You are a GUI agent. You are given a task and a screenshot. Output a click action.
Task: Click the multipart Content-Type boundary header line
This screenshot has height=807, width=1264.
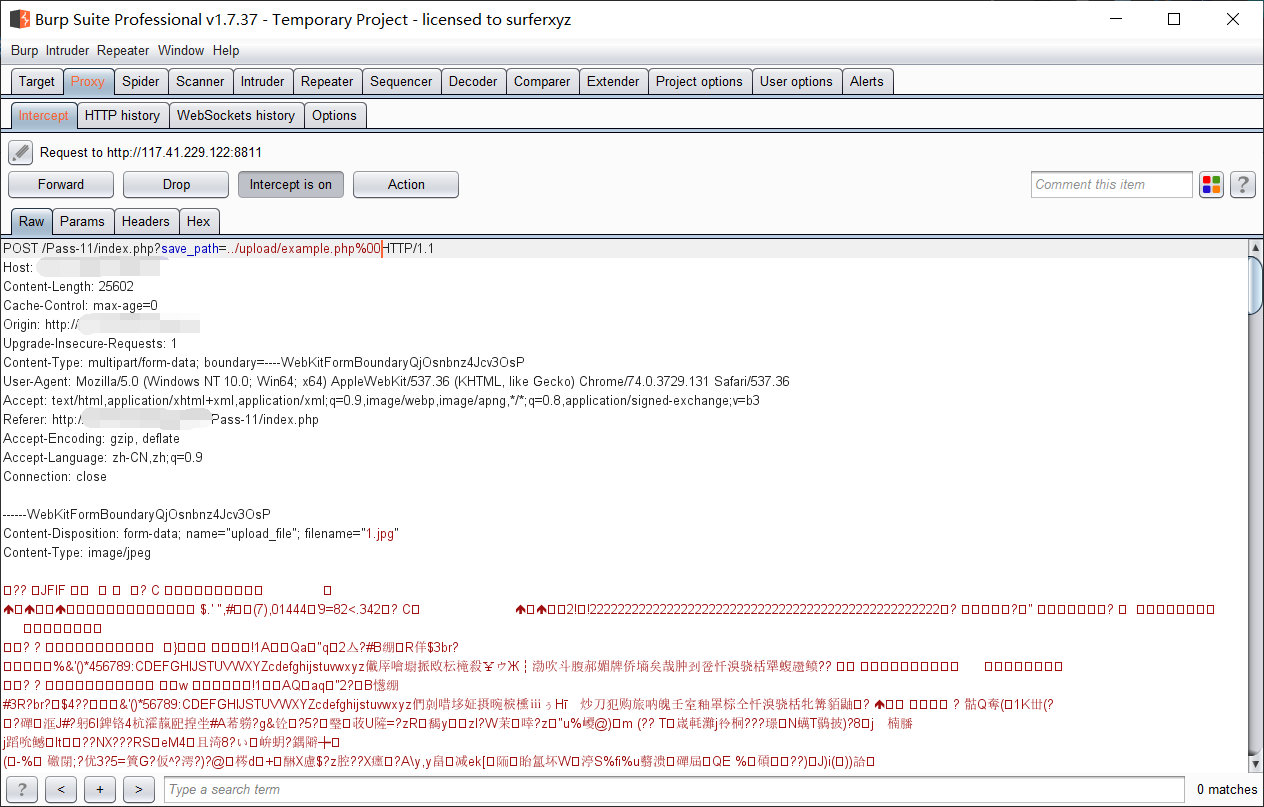[264, 362]
